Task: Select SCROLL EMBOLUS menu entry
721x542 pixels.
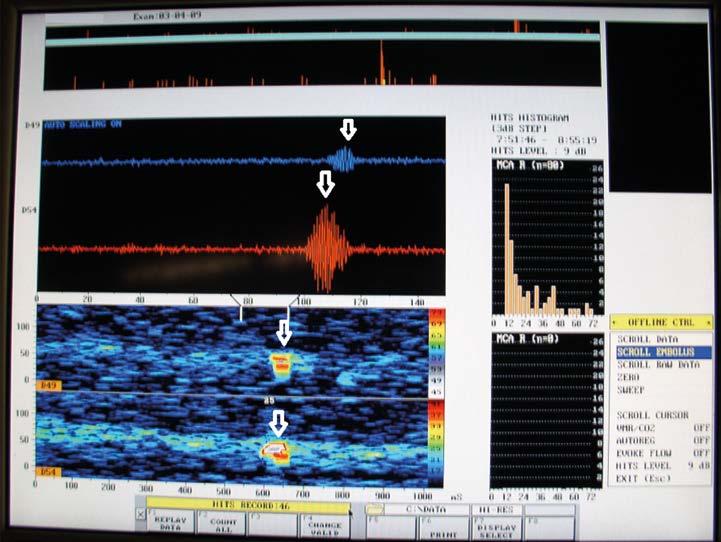Action: (663, 352)
